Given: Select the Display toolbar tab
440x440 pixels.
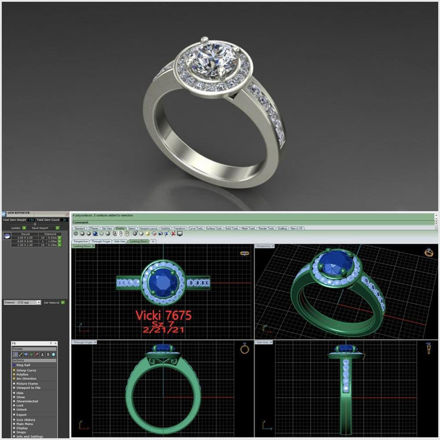Looking at the screenshot, I should (120, 228).
